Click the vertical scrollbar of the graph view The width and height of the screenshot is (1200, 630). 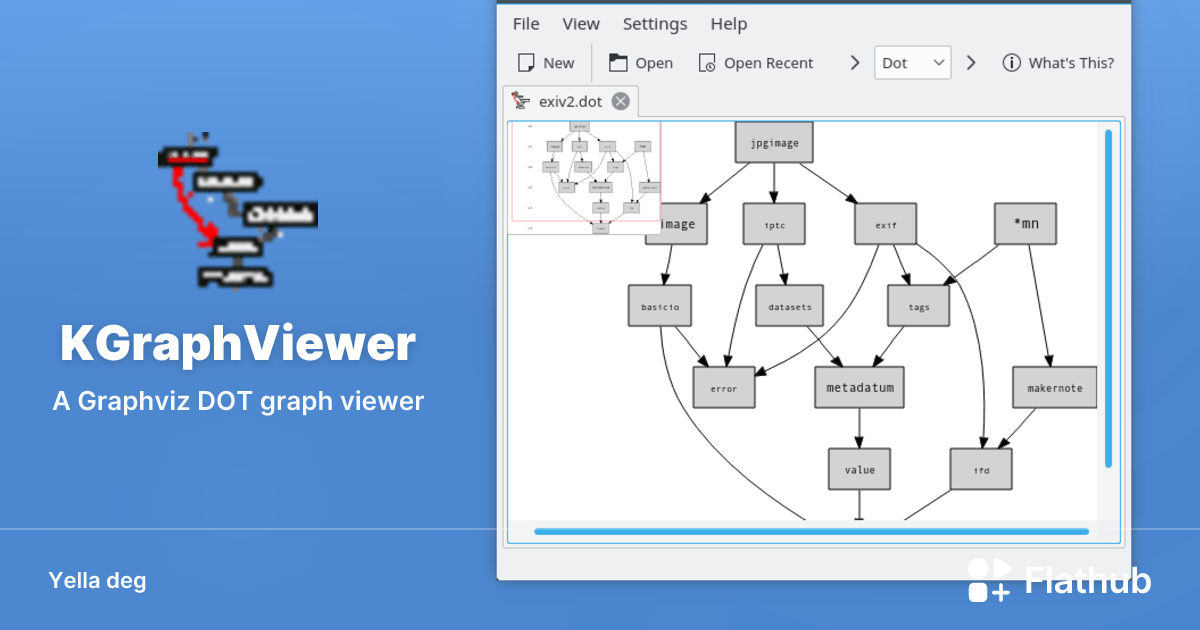coord(1108,300)
